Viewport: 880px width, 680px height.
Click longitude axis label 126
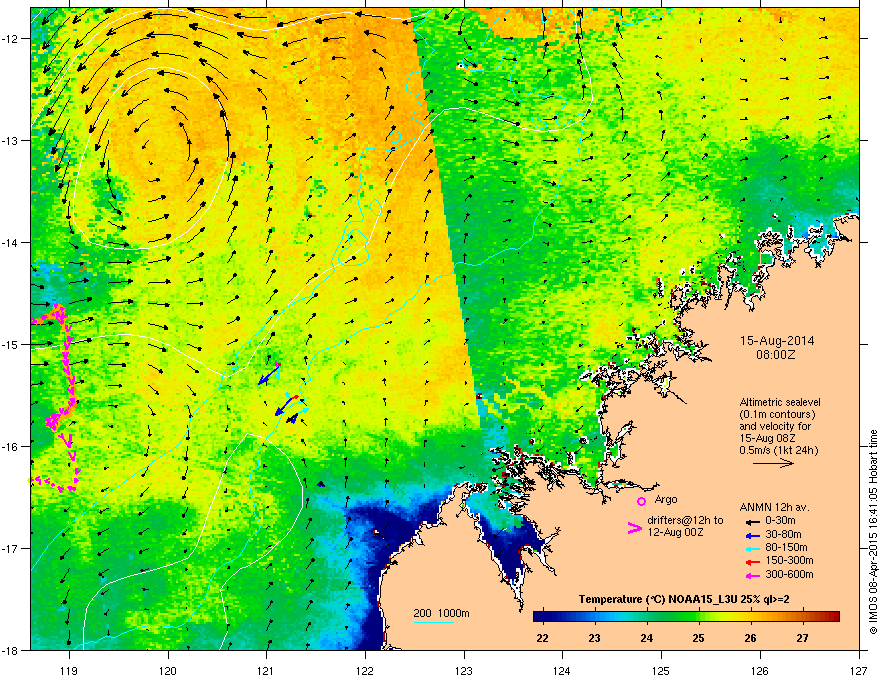tap(760, 670)
